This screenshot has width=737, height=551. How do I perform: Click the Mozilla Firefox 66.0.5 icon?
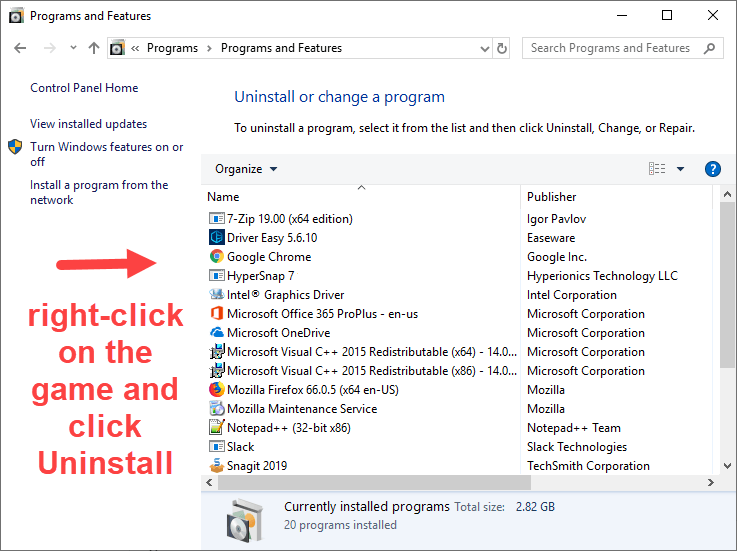point(216,390)
